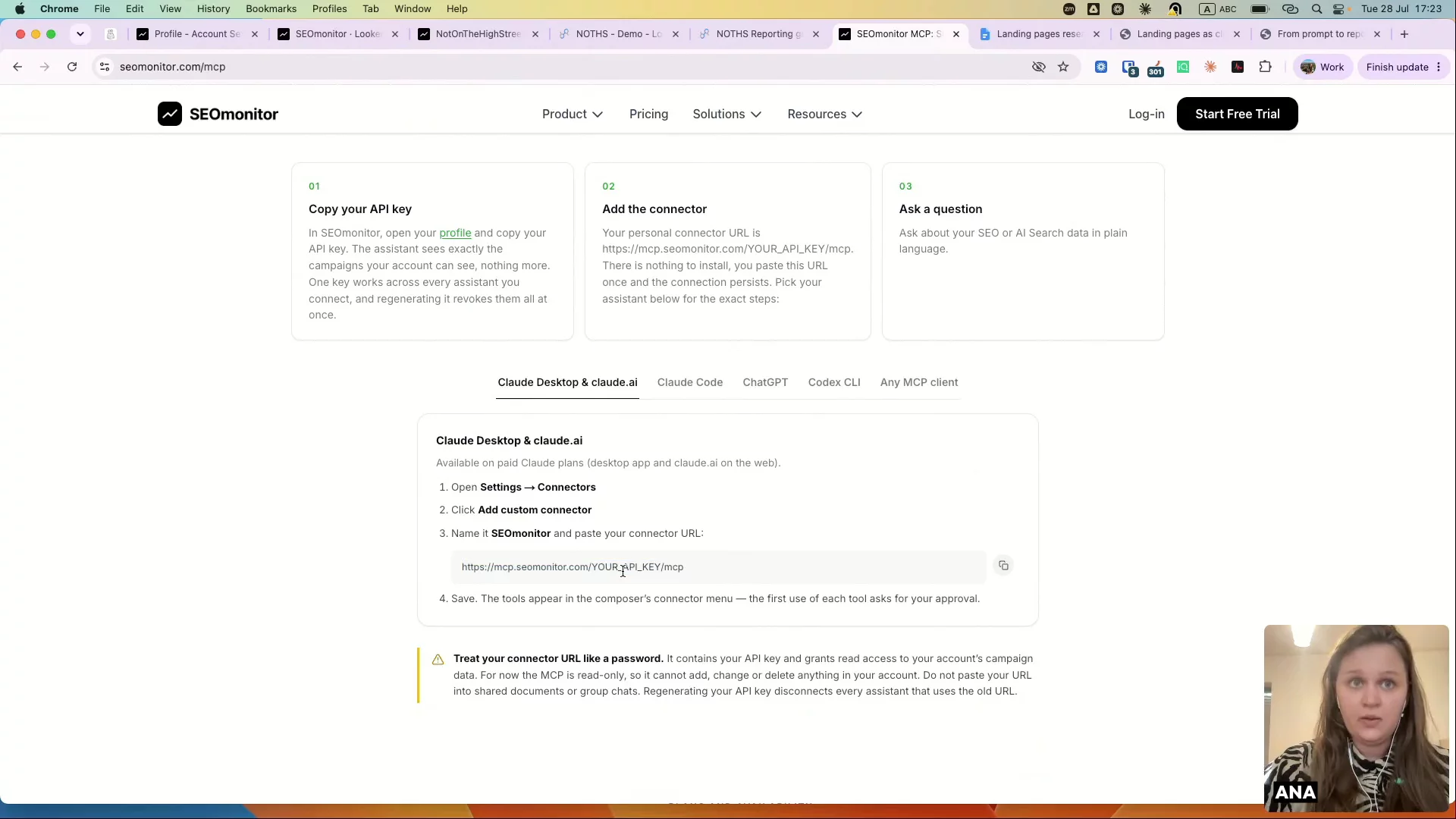
Task: Bookmark this page with the star icon
Action: pyautogui.click(x=1063, y=67)
